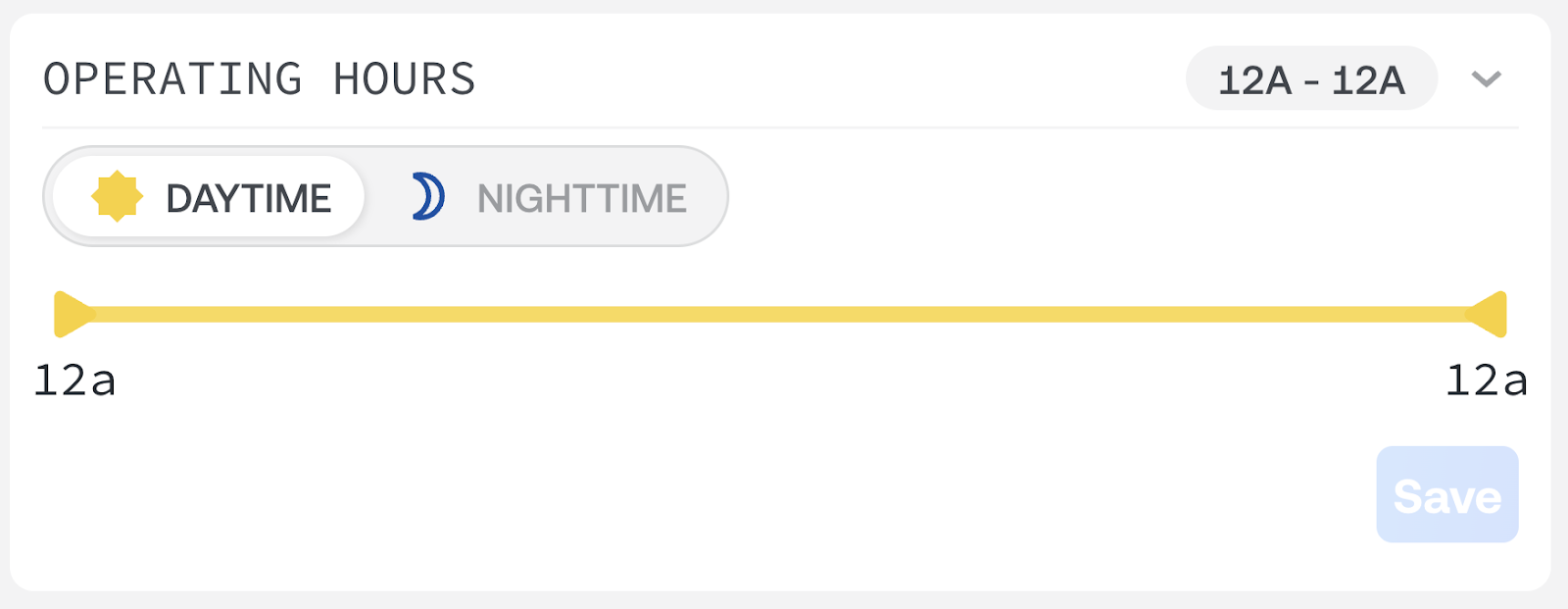Switch to the DAYTIME toggle option
Image resolution: width=1568 pixels, height=609 pixels.
pos(209,197)
